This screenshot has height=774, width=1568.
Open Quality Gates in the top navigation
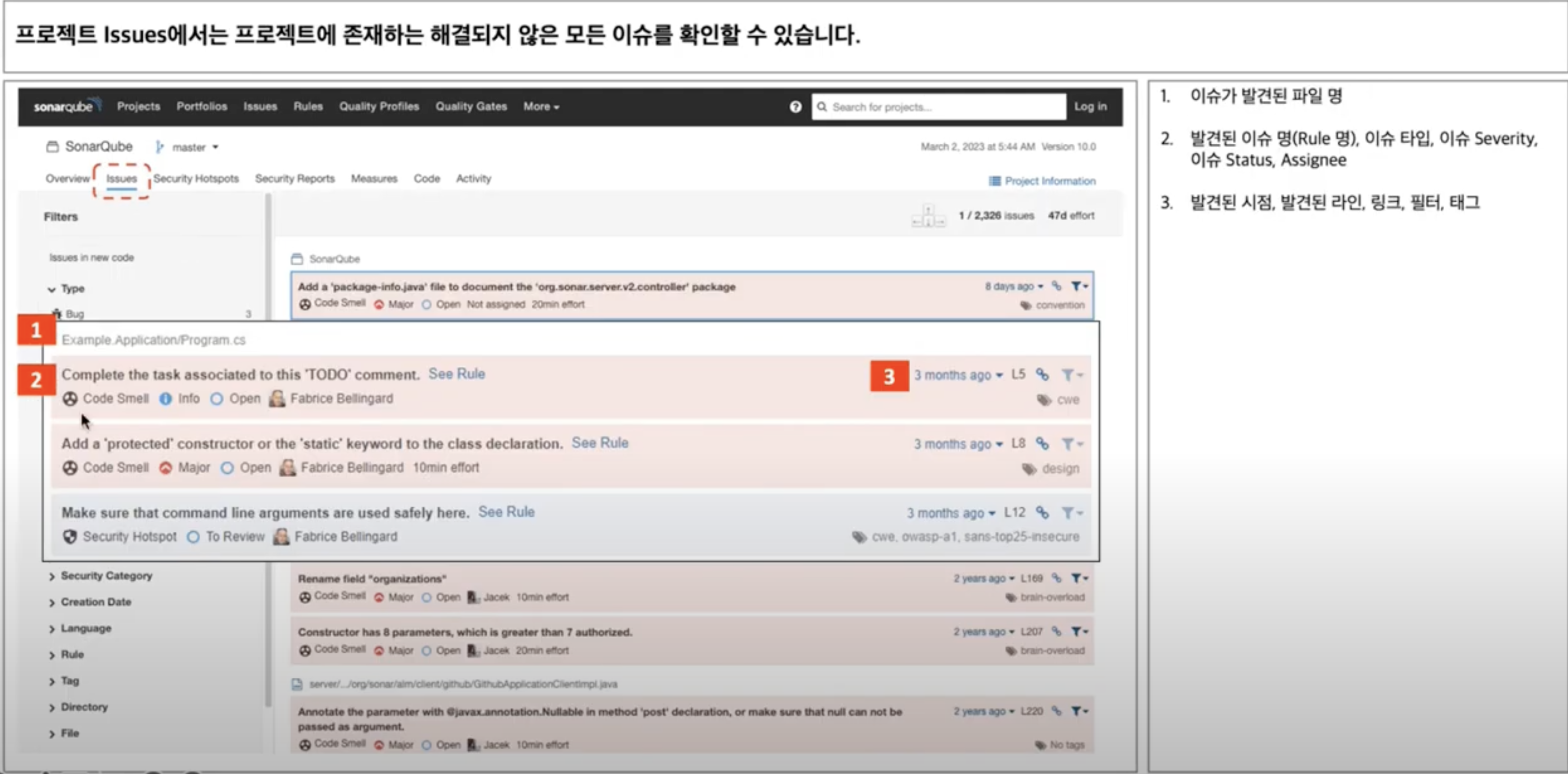tap(471, 107)
